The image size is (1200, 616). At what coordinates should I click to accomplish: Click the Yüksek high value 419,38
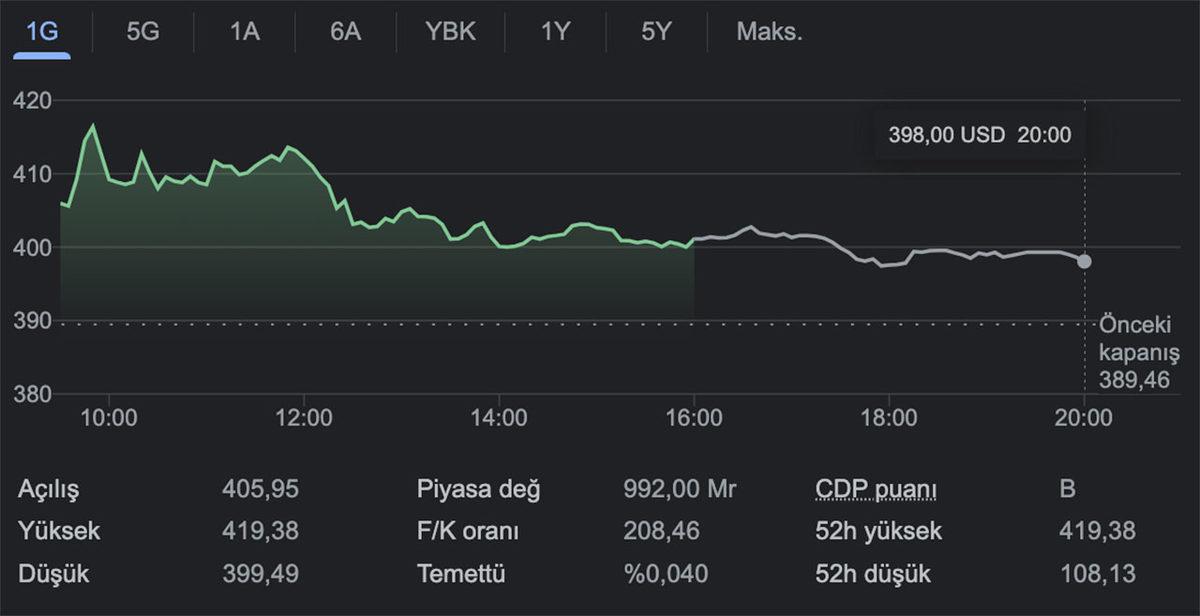point(262,531)
